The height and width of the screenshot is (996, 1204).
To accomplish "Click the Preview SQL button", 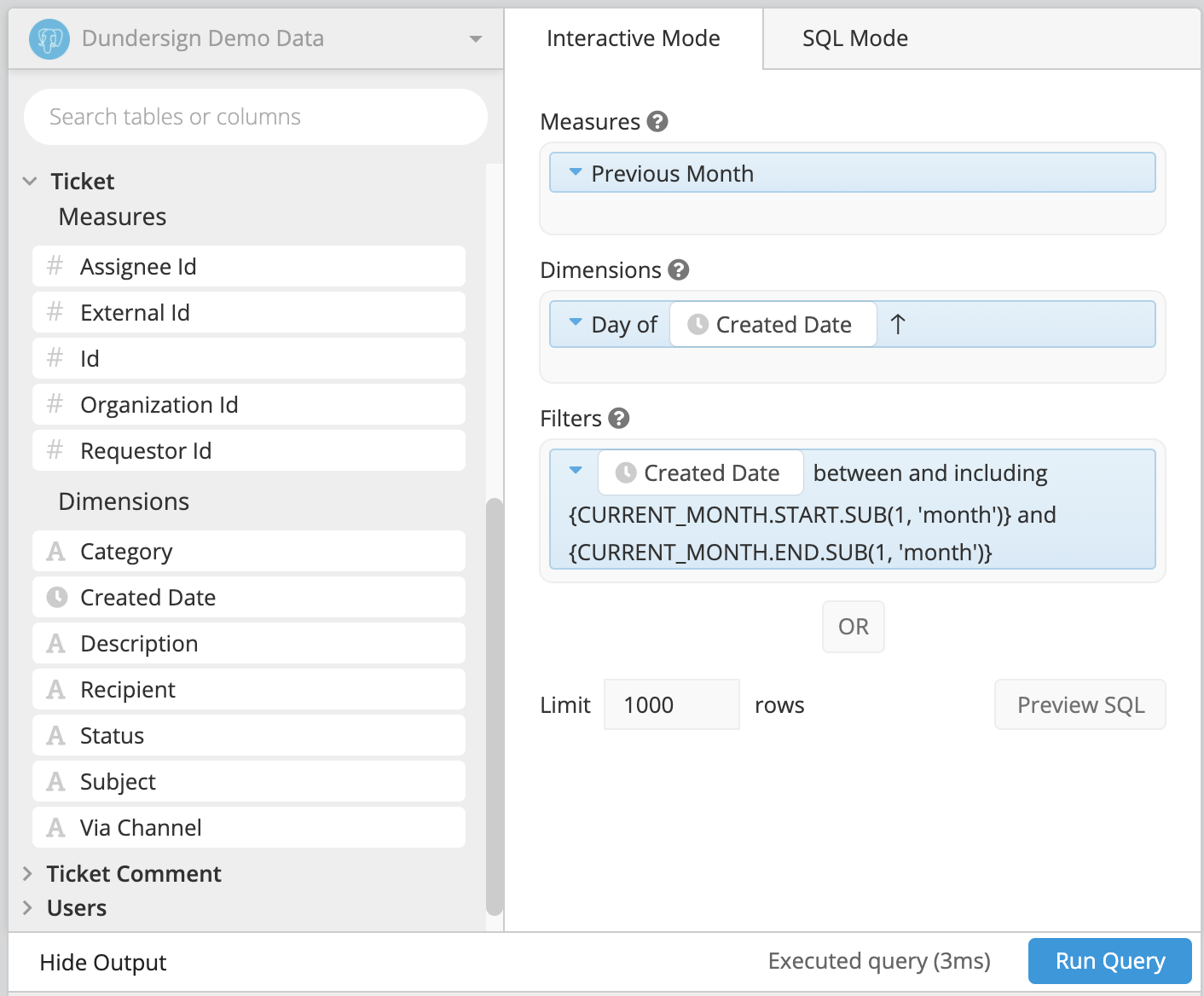I will (1080, 704).
